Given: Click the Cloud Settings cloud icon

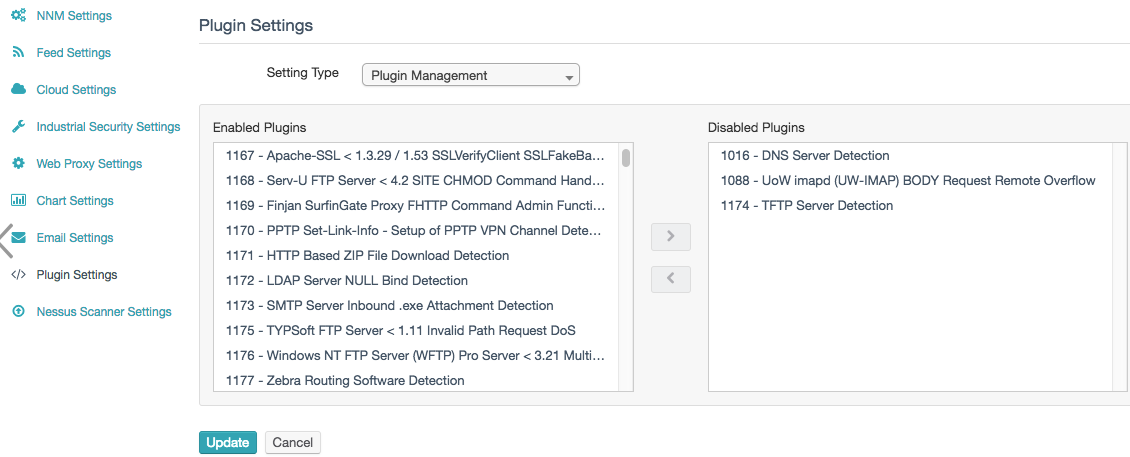Looking at the screenshot, I should 18,90.
